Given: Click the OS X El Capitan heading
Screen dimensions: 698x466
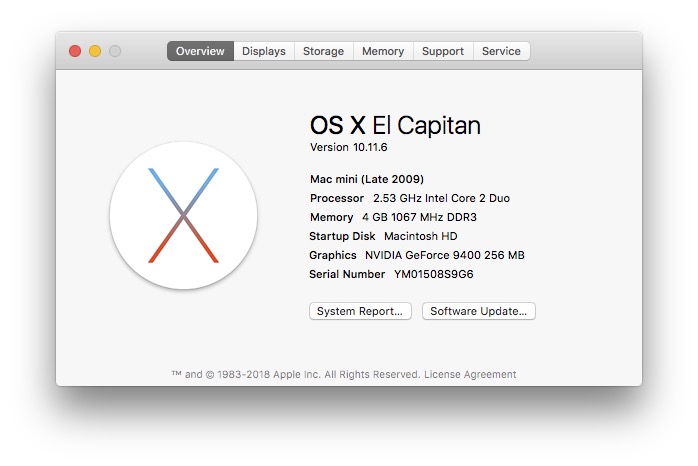Looking at the screenshot, I should tap(395, 125).
